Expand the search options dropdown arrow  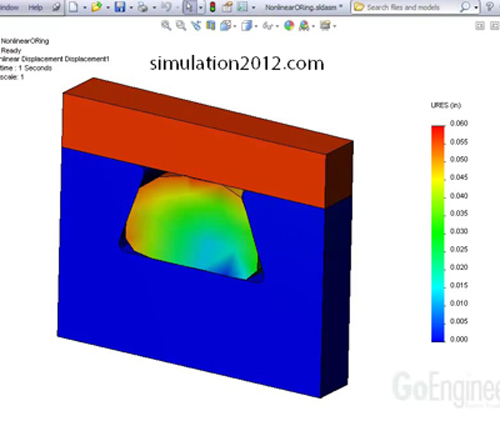coord(476,7)
